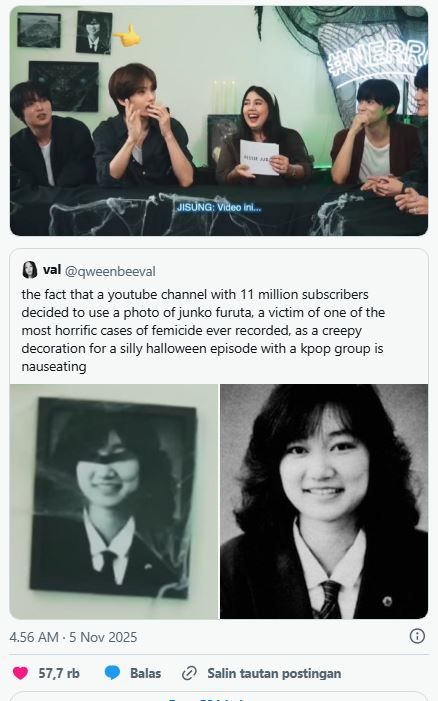
Task: Open the top video screenshot image
Action: click(219, 121)
